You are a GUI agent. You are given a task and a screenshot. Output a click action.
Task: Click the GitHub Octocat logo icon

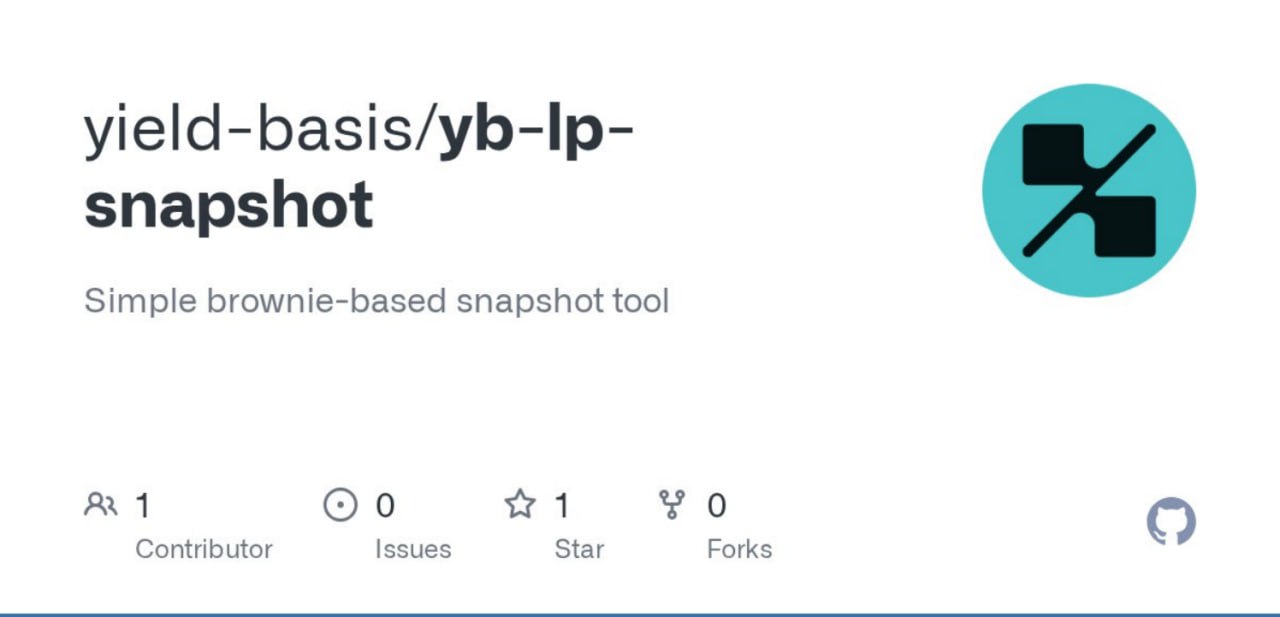tap(1171, 522)
